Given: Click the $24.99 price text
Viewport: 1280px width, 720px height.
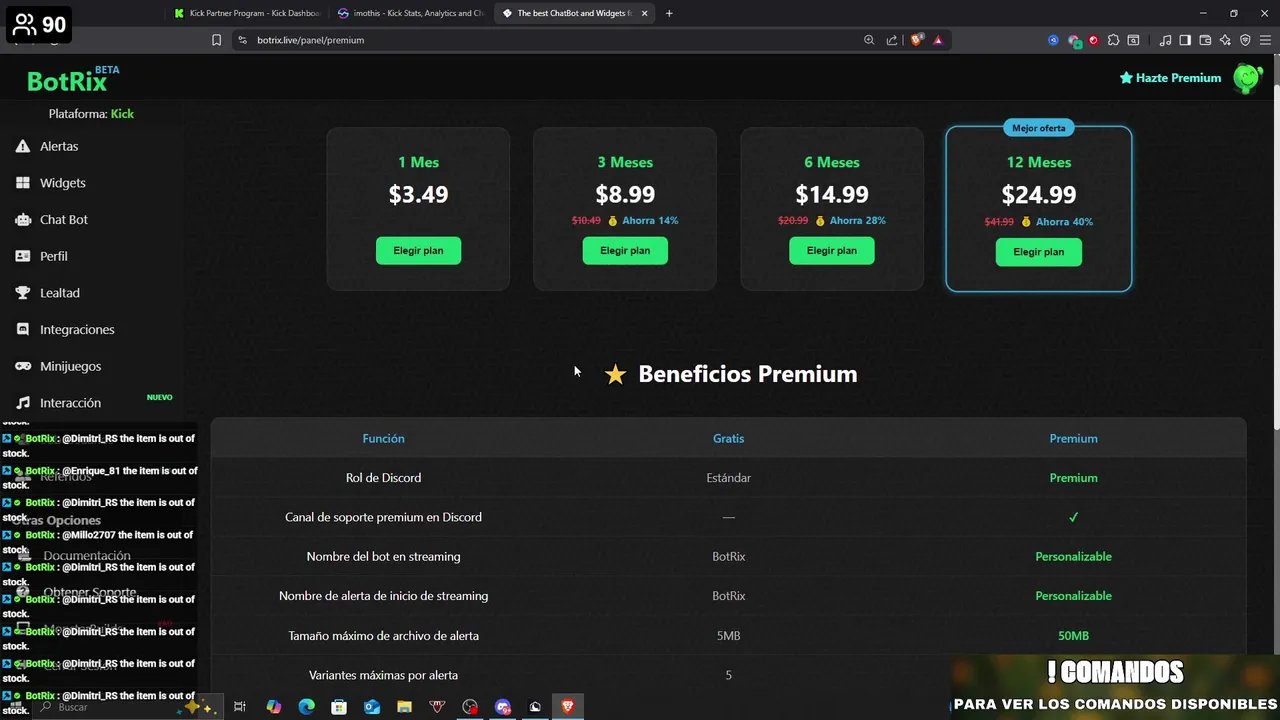Looking at the screenshot, I should 1039,195.
